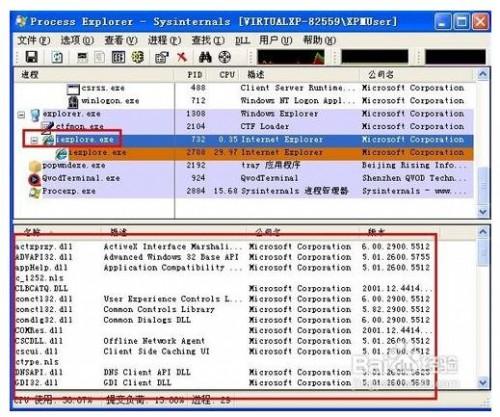Select the Procexp.exe process row
This screenshot has width=500, height=417.
click(x=243, y=191)
